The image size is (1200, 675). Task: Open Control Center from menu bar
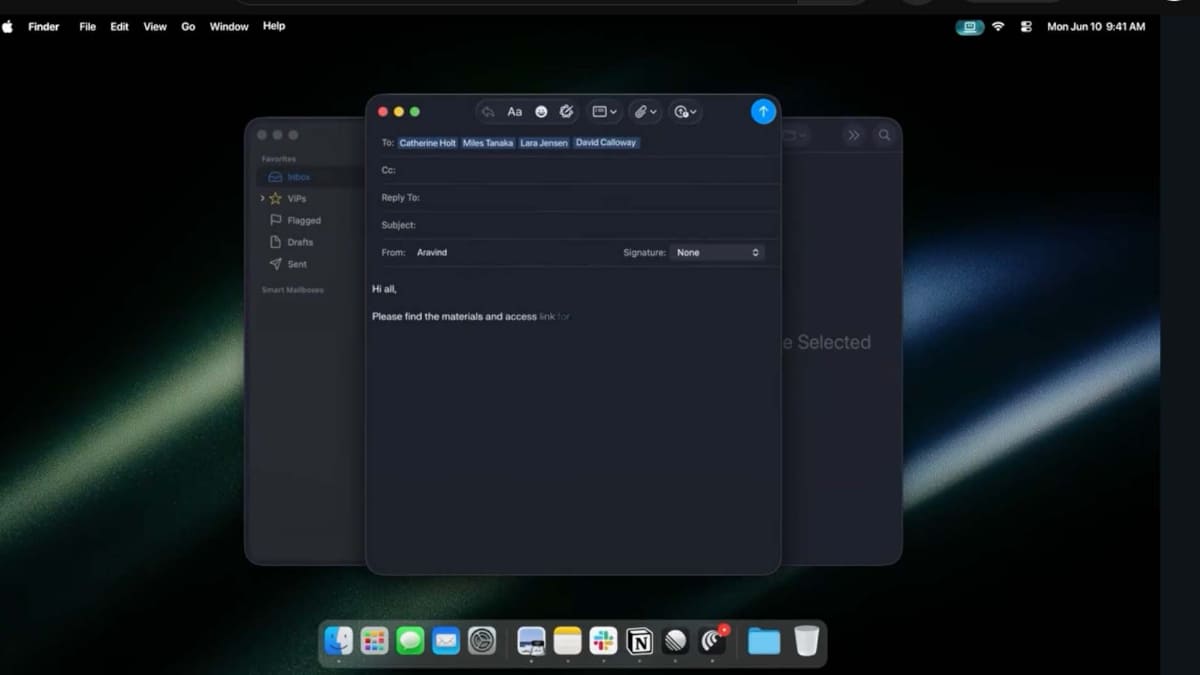pos(1026,27)
